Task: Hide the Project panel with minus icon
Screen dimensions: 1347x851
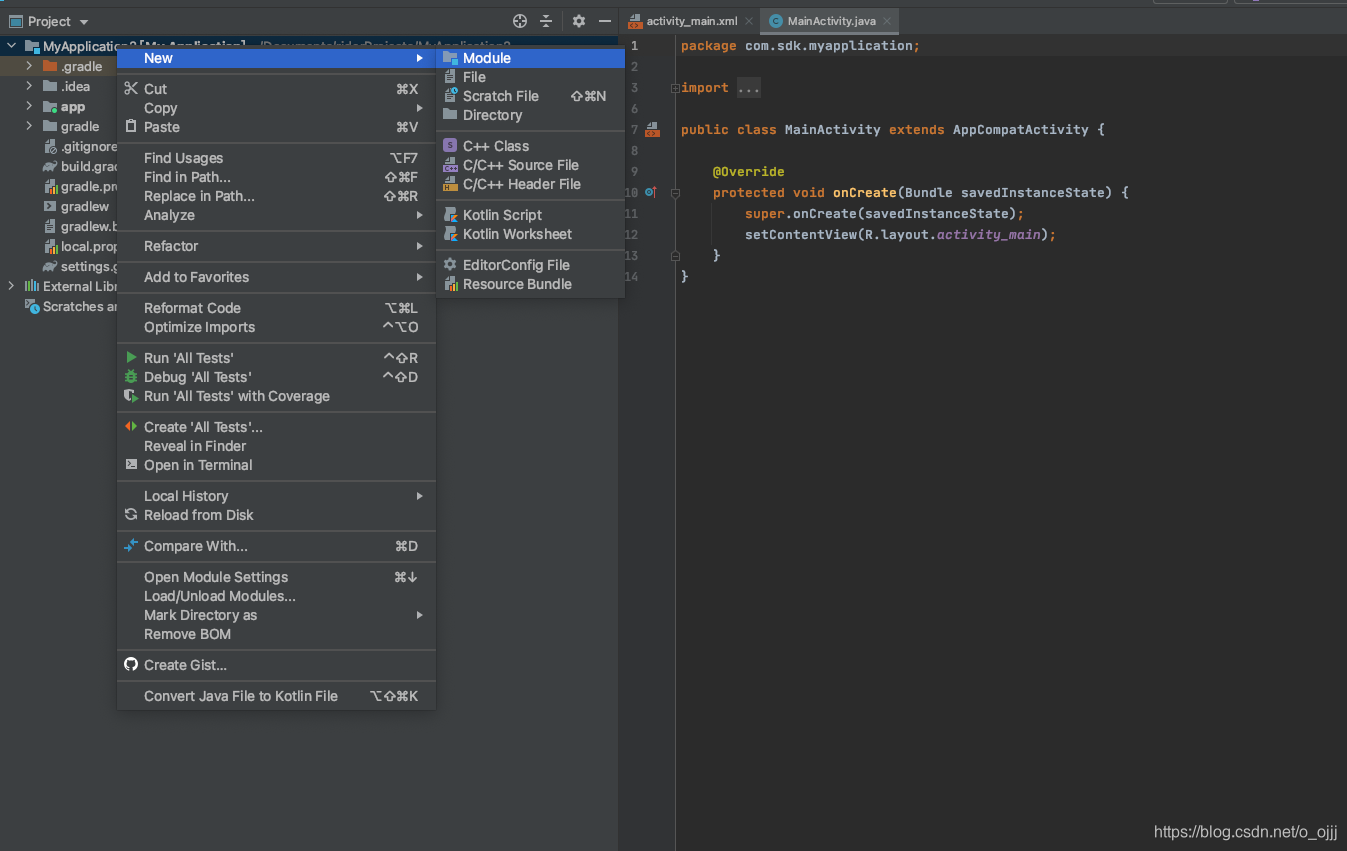Action: click(605, 21)
